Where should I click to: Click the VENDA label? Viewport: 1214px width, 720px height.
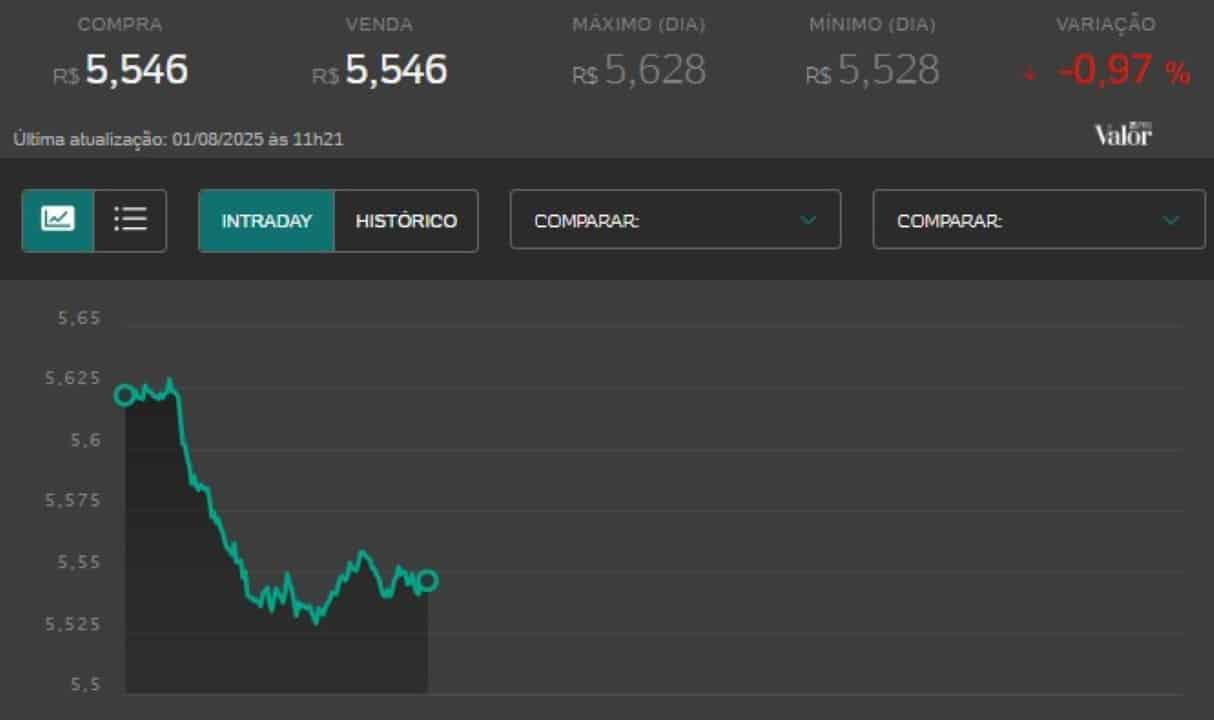tap(379, 24)
